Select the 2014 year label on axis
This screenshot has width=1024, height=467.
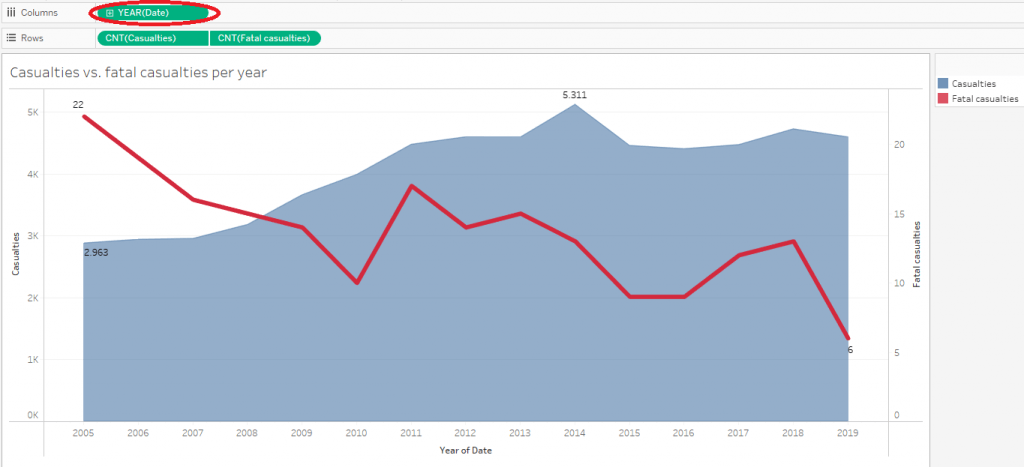tap(574, 433)
